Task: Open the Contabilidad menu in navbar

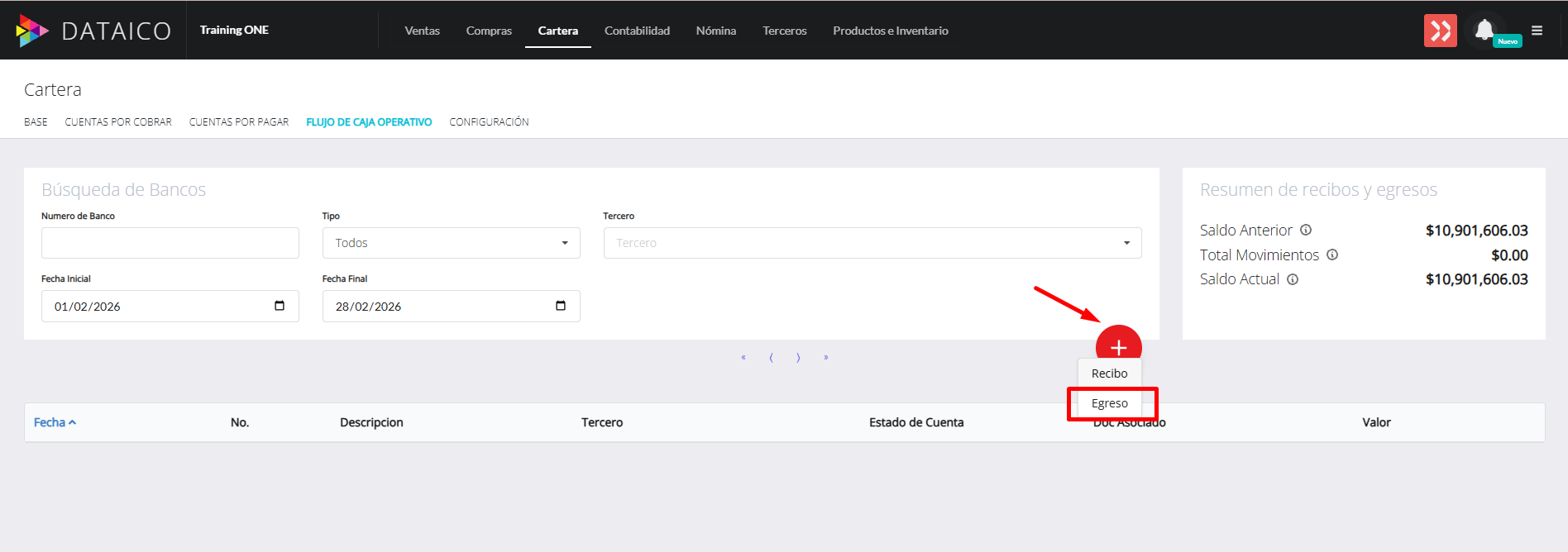Action: [637, 31]
